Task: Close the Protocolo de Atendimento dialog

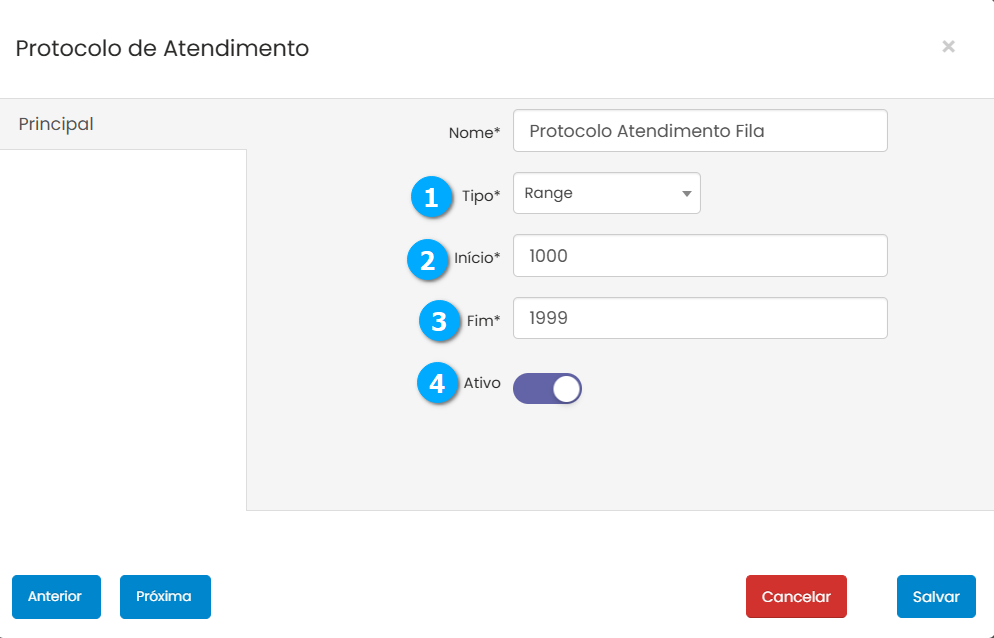Action: point(948,46)
